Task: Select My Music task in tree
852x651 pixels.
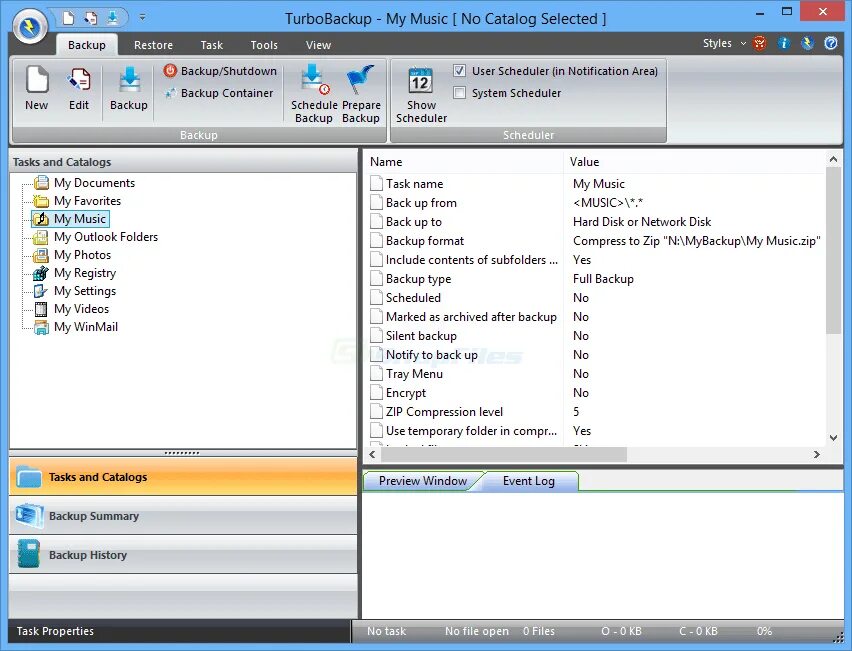Action: coord(79,218)
